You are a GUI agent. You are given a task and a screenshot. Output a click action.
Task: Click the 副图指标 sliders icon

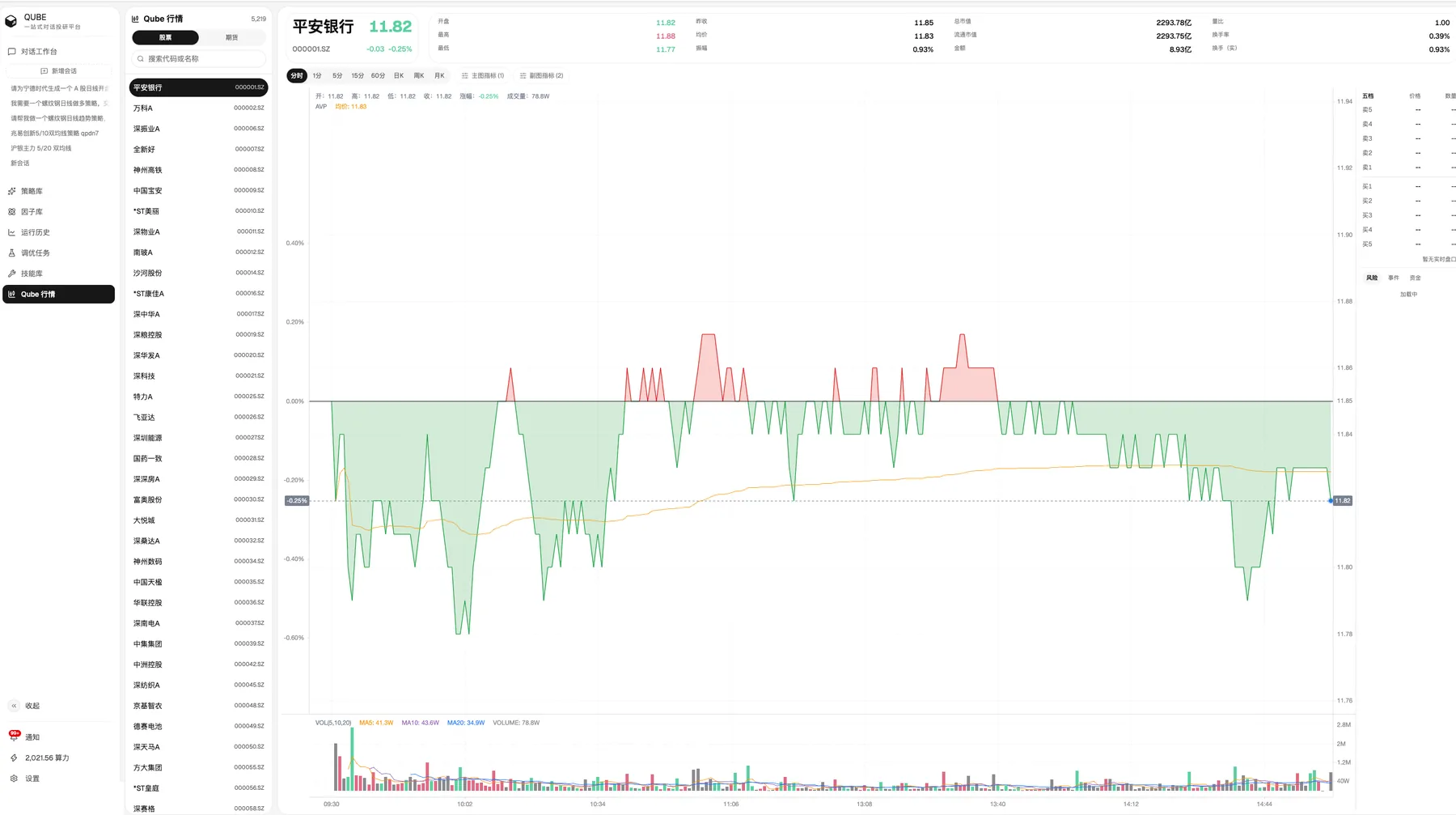click(523, 76)
